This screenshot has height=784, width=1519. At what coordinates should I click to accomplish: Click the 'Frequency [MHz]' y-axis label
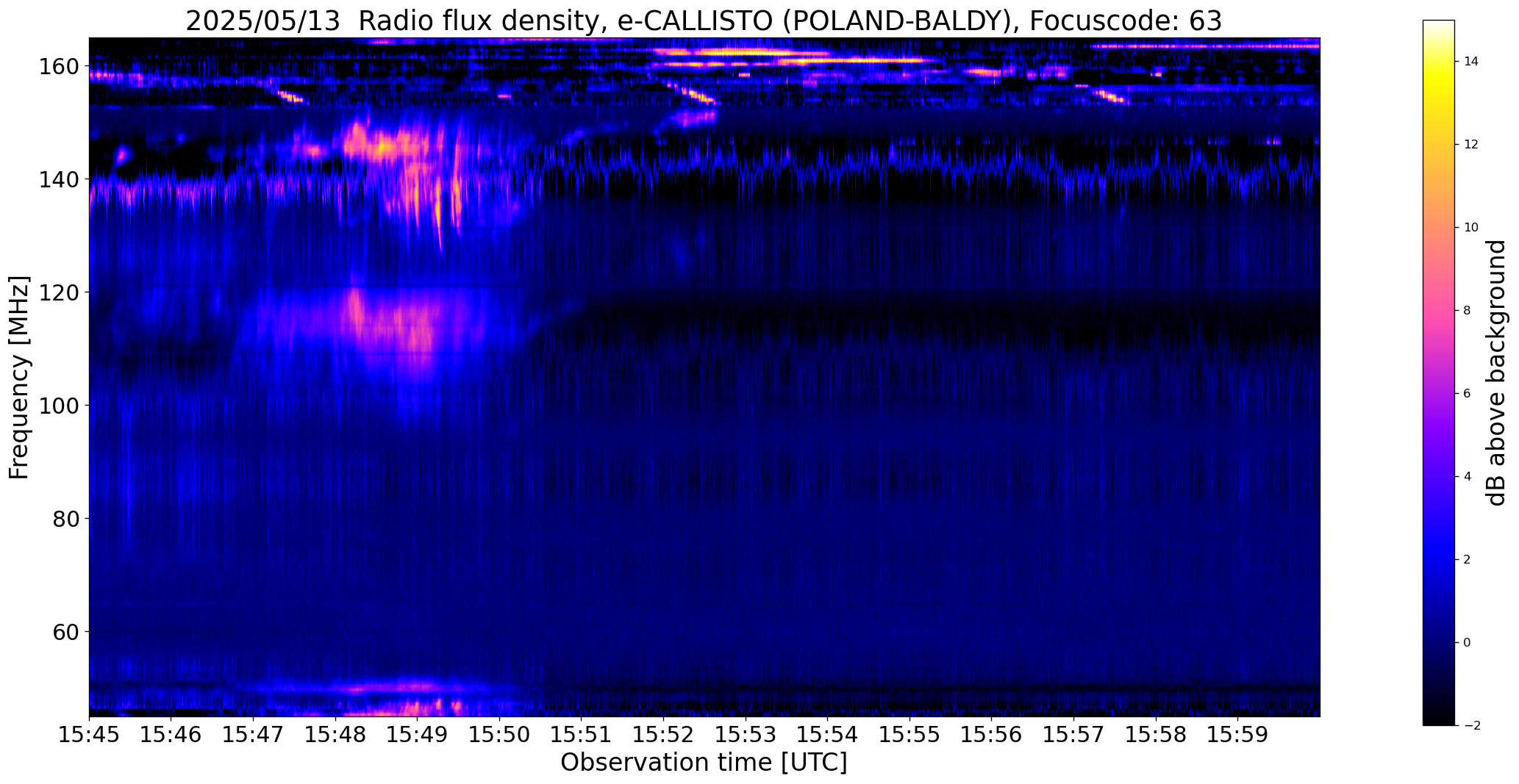coord(19,377)
